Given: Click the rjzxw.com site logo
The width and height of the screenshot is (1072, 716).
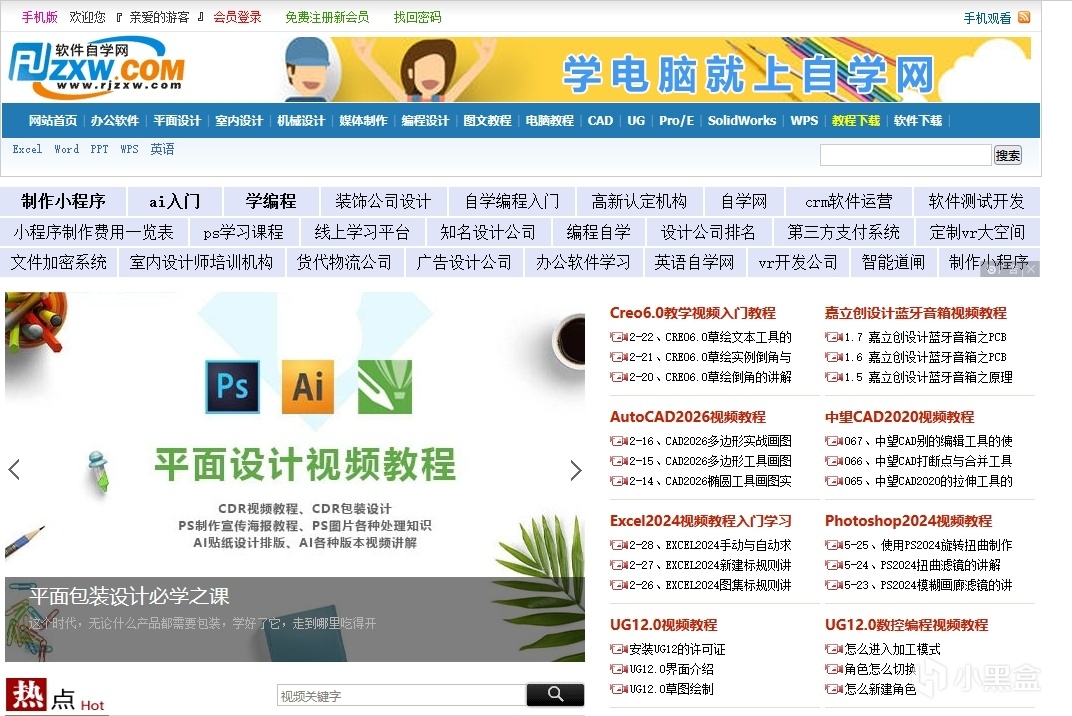Looking at the screenshot, I should click(x=97, y=68).
